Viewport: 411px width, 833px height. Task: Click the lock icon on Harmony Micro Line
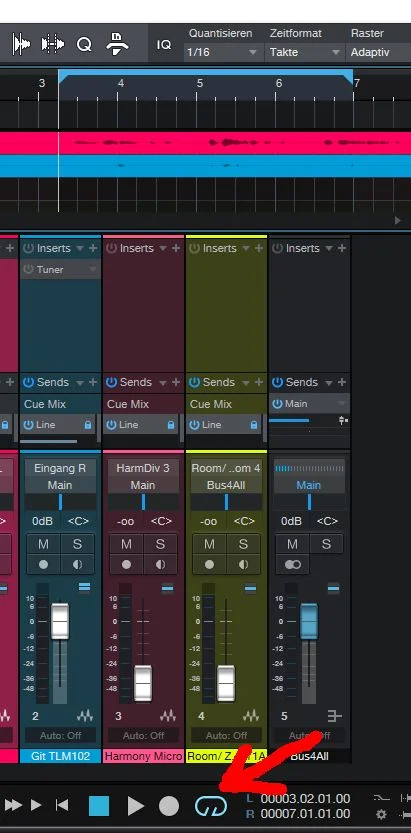pos(170,425)
